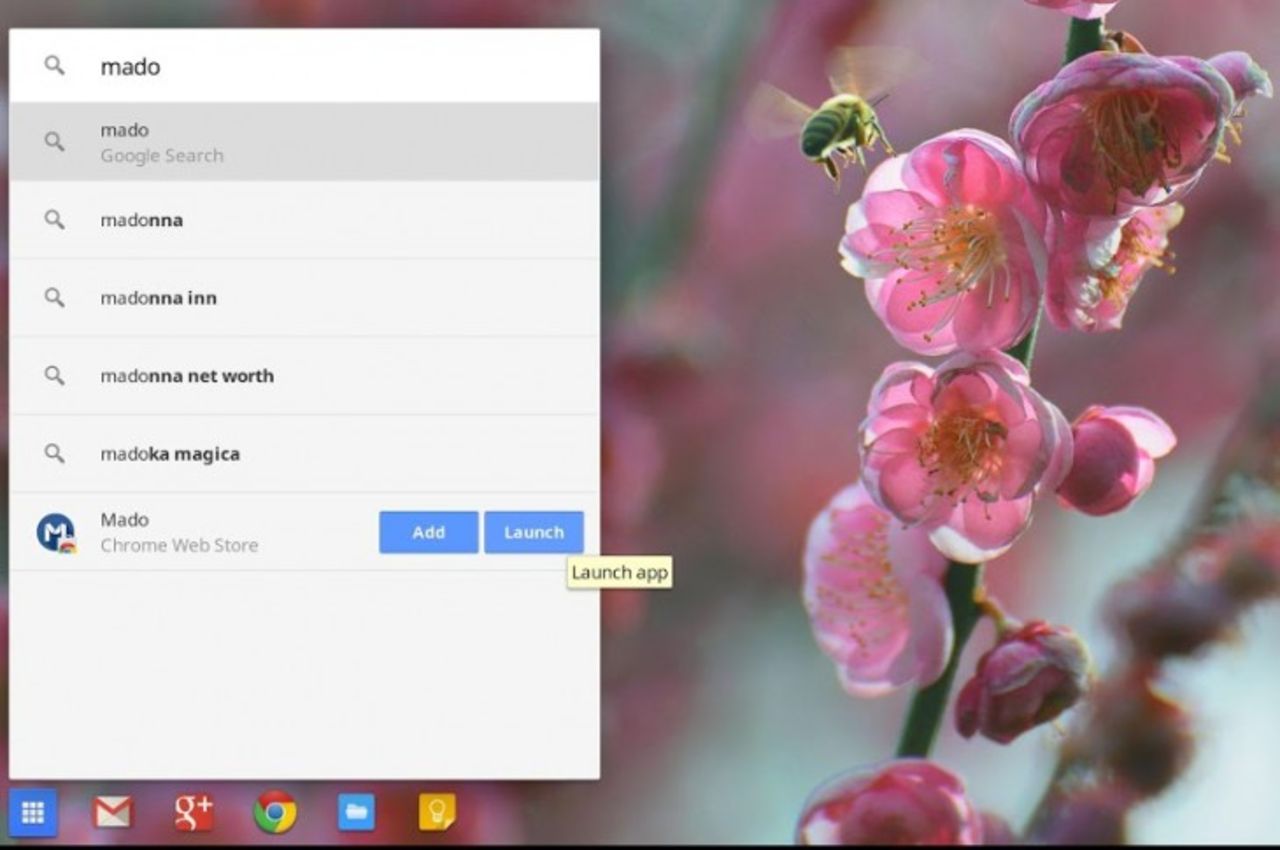The height and width of the screenshot is (850, 1280).
Task: Click the Mado app icon in results
Action: 55,531
